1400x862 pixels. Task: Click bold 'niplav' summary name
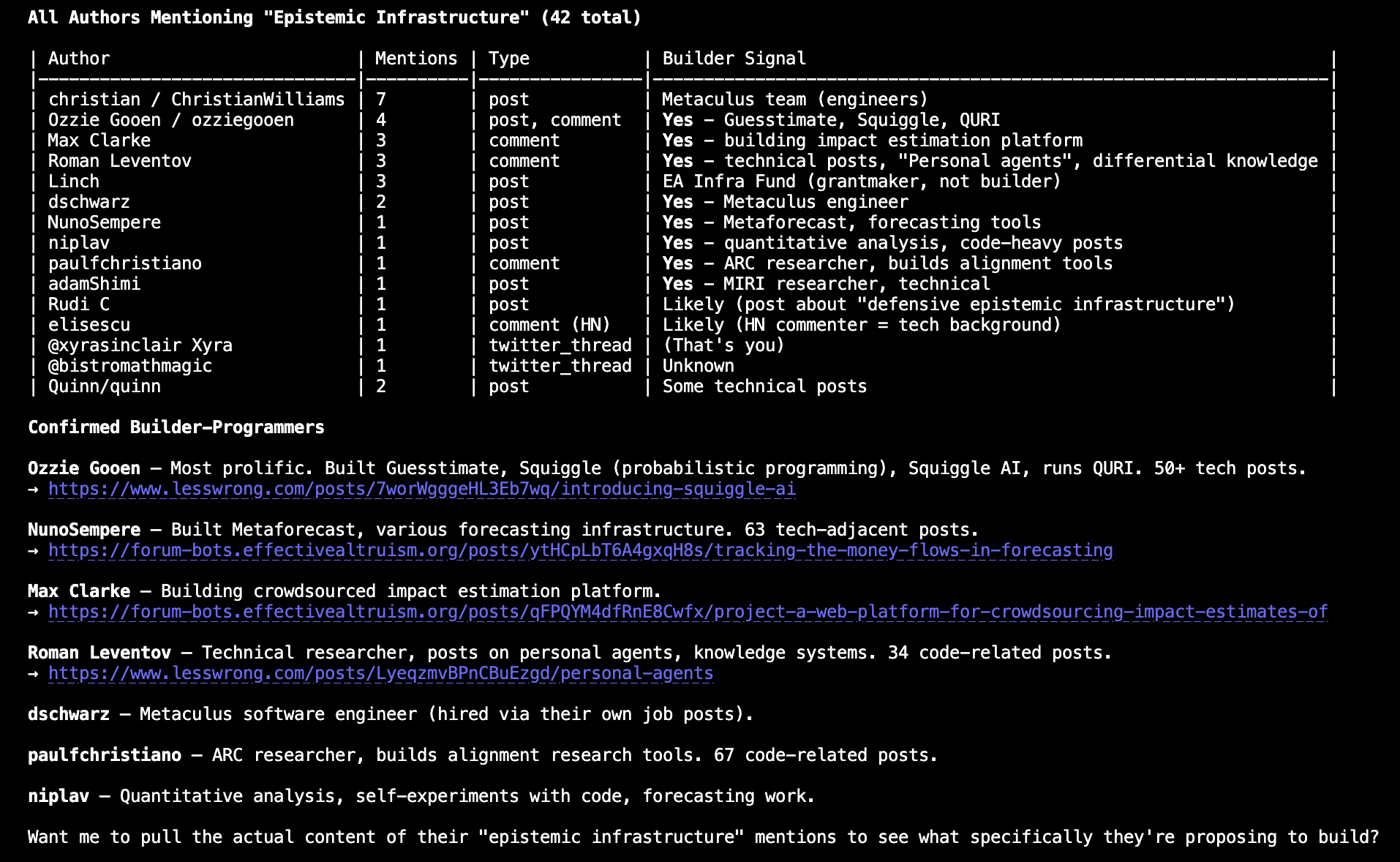click(59, 796)
